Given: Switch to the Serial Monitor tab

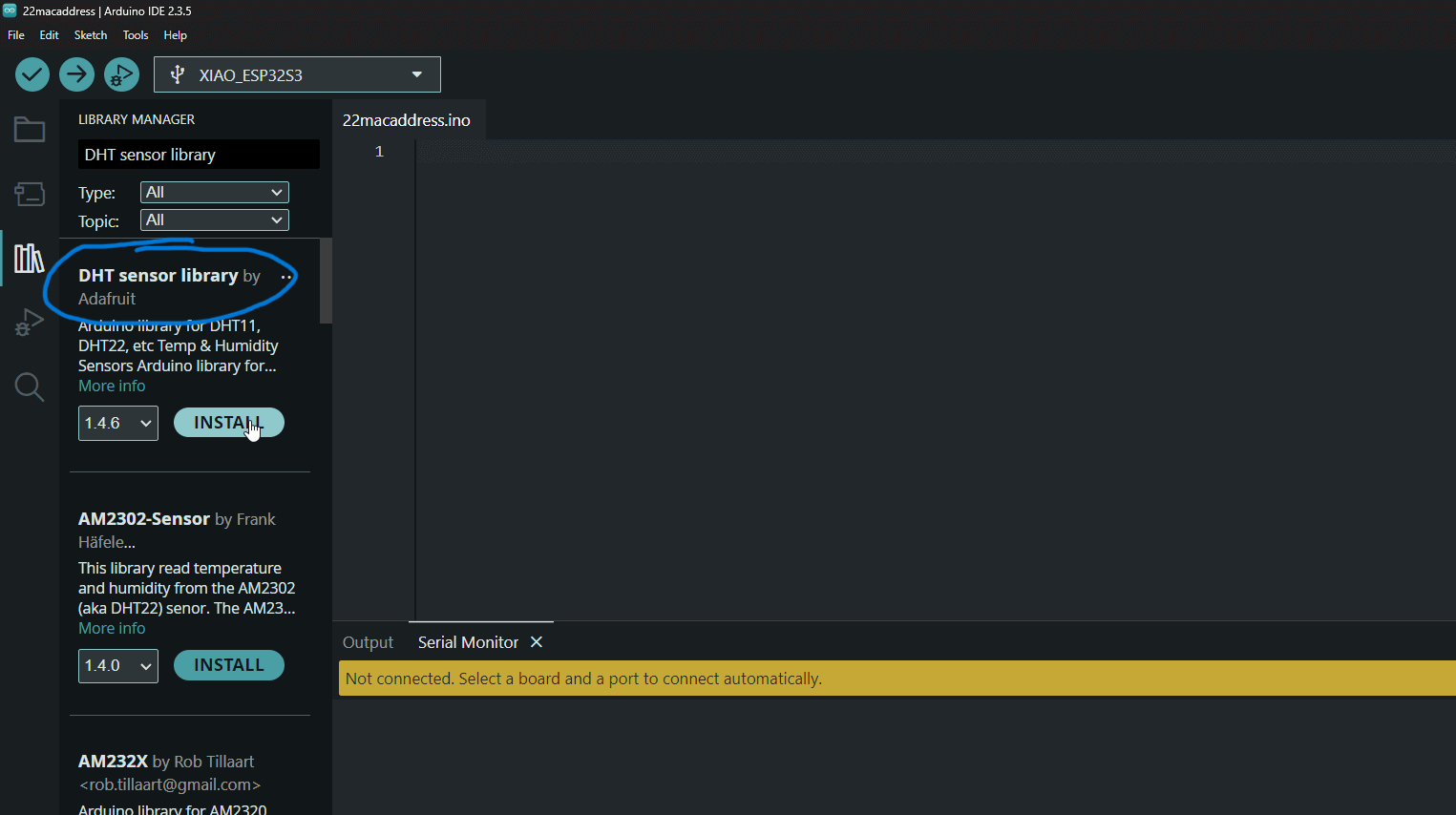Looking at the screenshot, I should [468, 642].
